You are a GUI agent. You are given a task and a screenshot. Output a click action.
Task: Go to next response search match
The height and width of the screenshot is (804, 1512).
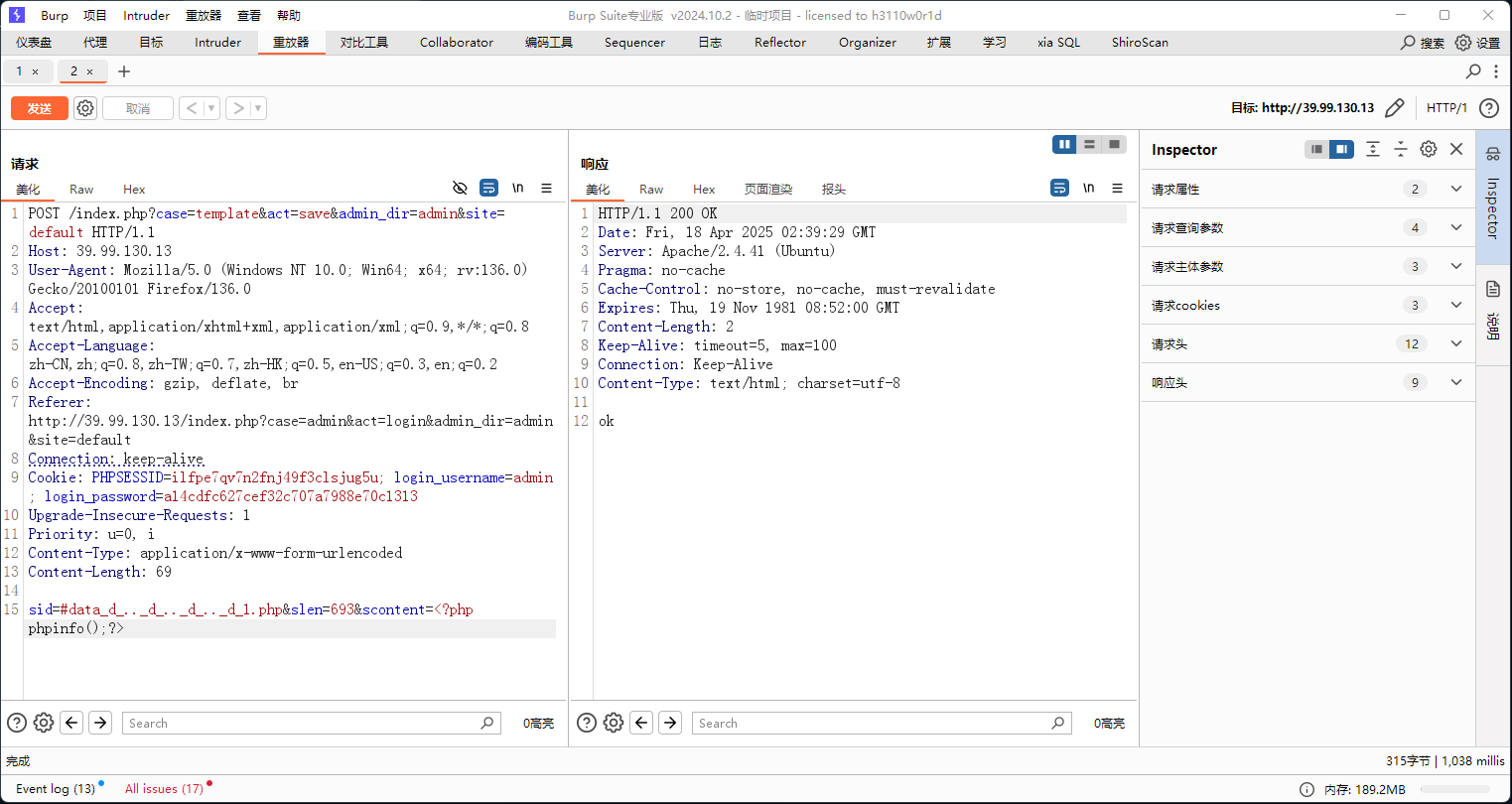(670, 723)
